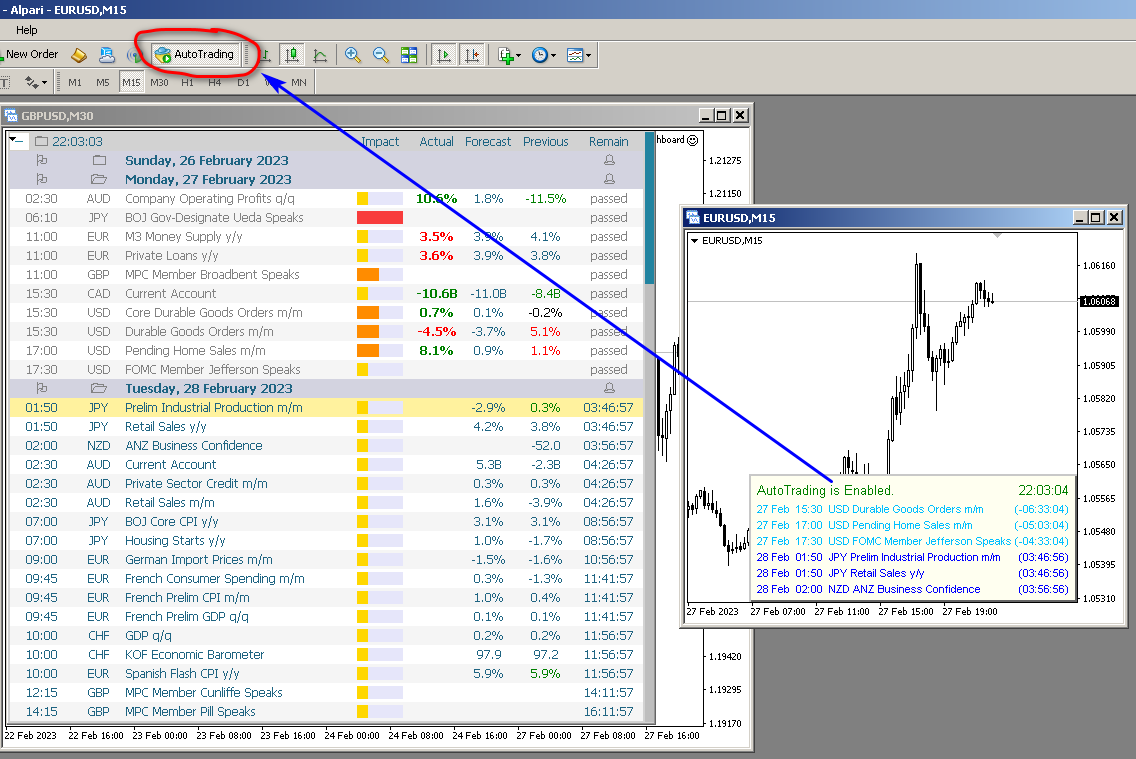Click the Actual column header
The image size is (1136, 759).
437,142
